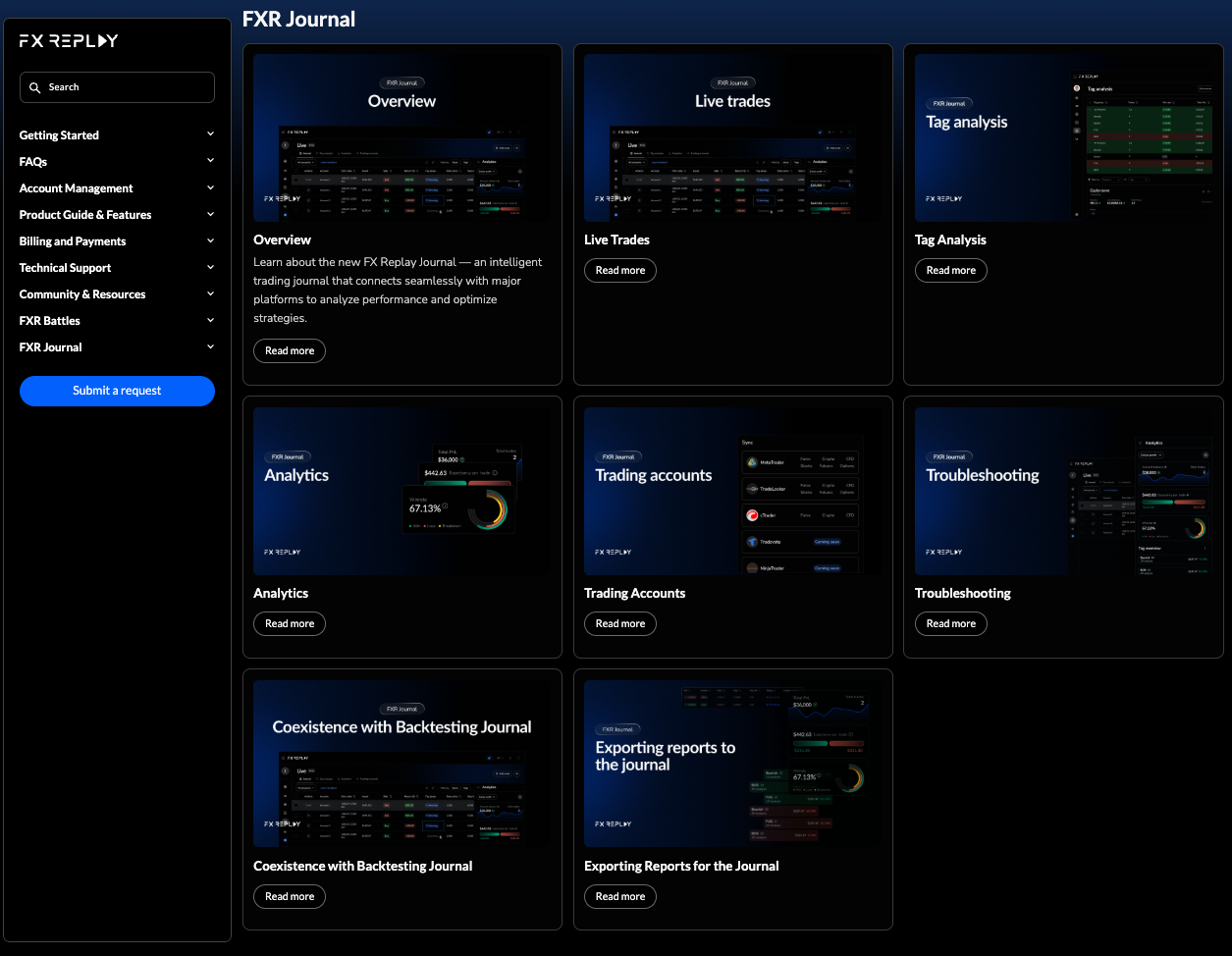Expand the Billing and Payments chevron
Screen dimensions: 1232x956
pos(210,240)
